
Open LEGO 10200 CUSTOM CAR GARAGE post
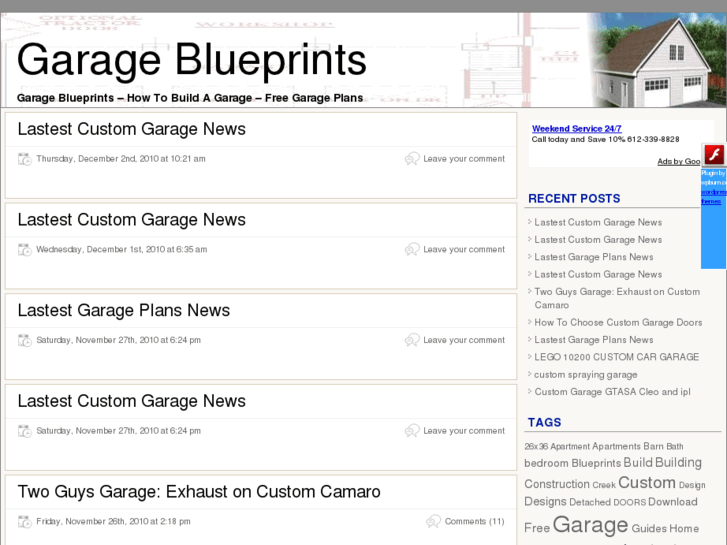(616, 357)
